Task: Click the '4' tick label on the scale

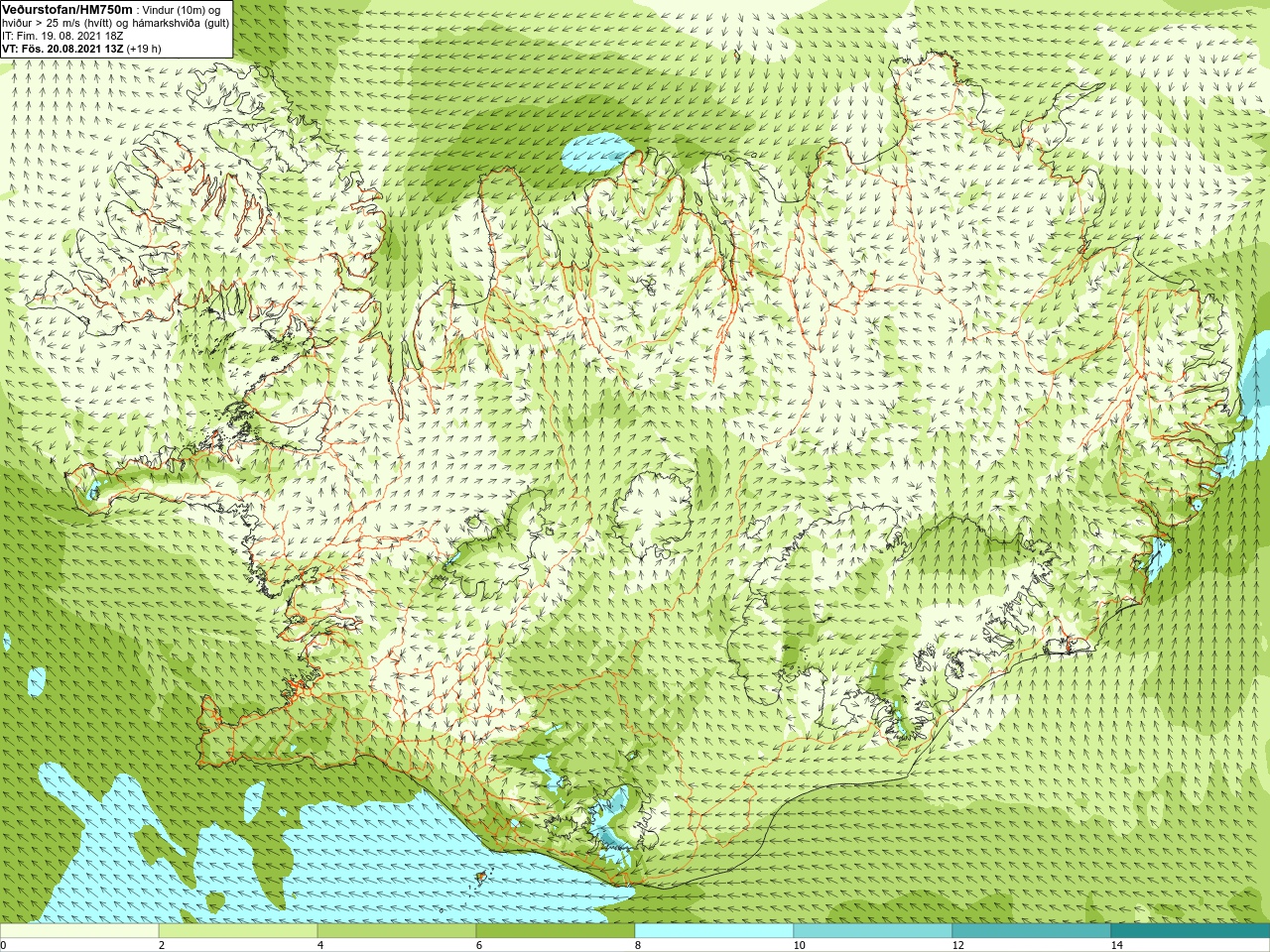Action: (319, 945)
